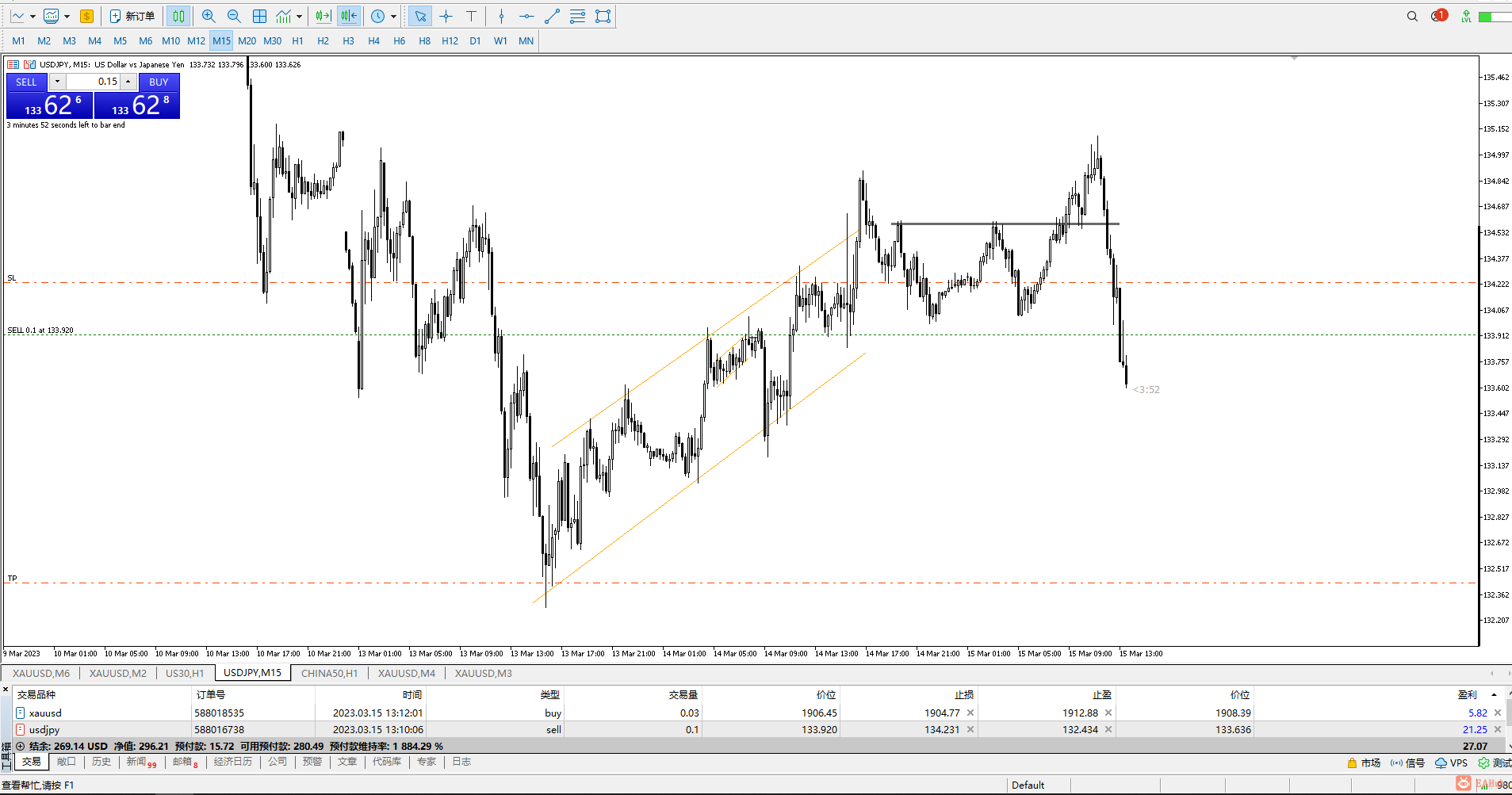Image resolution: width=1512 pixels, height=795 pixels.
Task: Click the BUY label button
Action: [159, 82]
